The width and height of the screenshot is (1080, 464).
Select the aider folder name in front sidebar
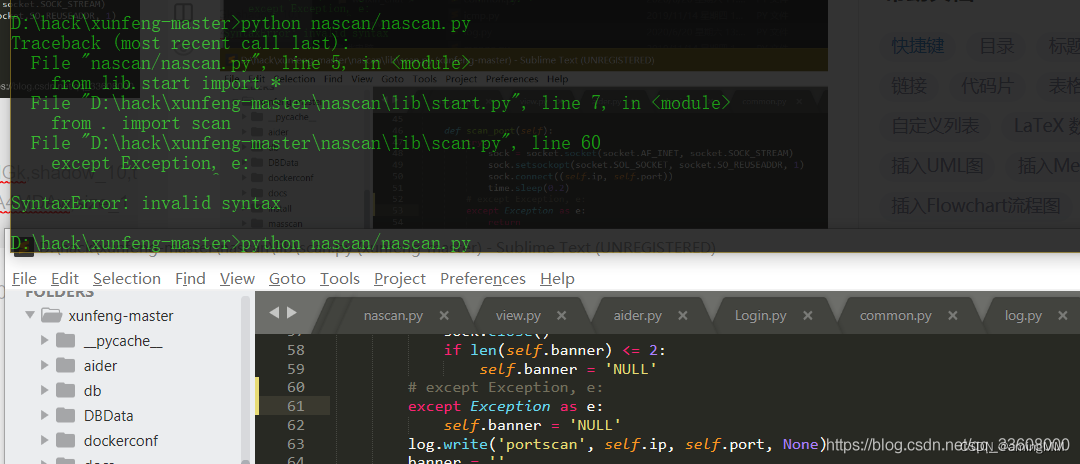[x=101, y=366]
